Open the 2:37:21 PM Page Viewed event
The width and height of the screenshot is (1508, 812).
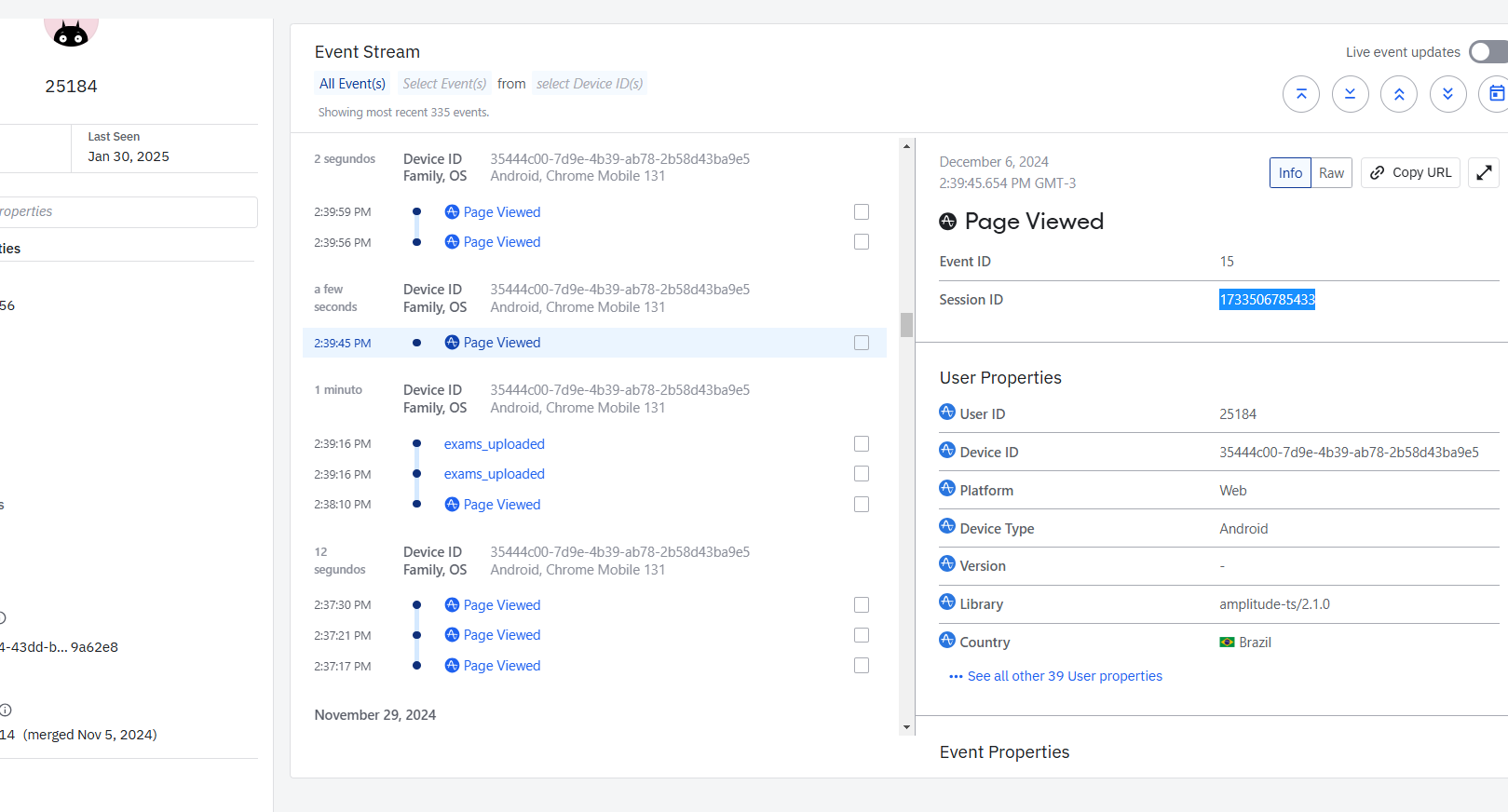coord(501,635)
